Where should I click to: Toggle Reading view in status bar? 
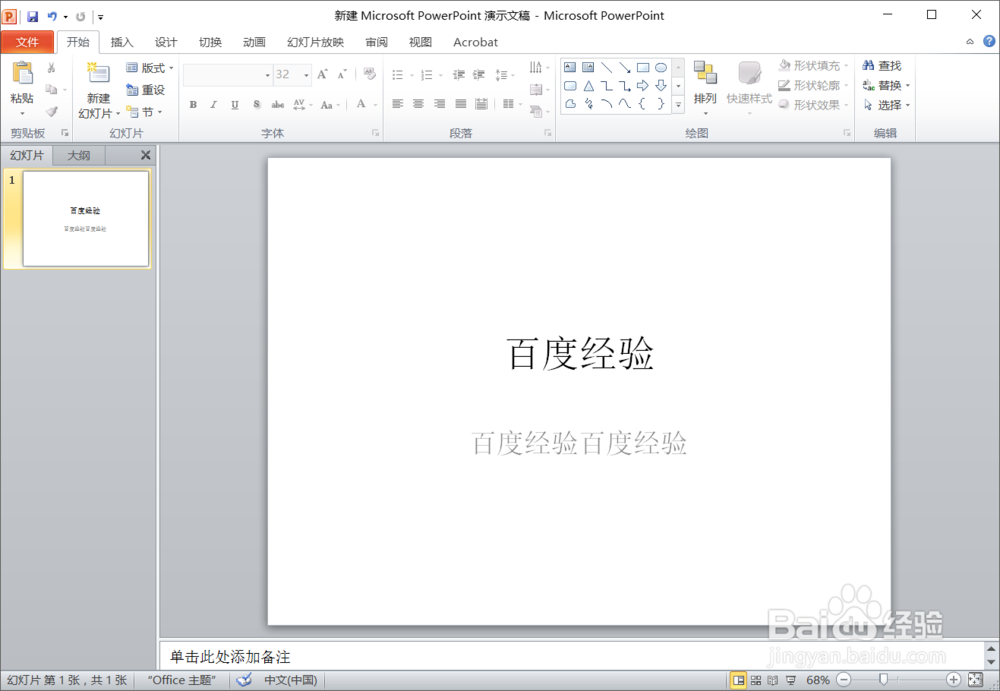pyautogui.click(x=774, y=680)
